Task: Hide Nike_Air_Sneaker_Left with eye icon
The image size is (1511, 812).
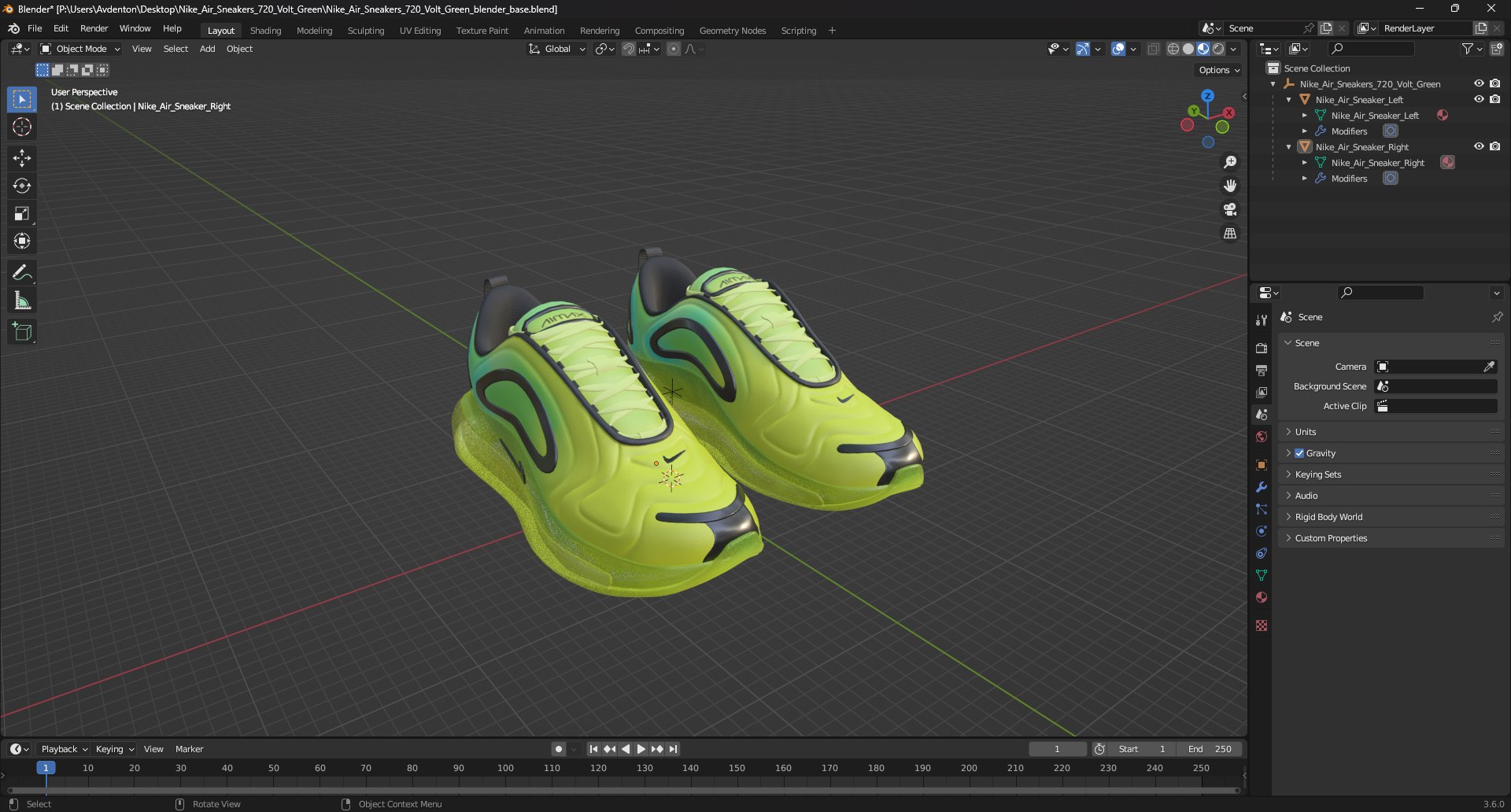Action: click(1479, 99)
